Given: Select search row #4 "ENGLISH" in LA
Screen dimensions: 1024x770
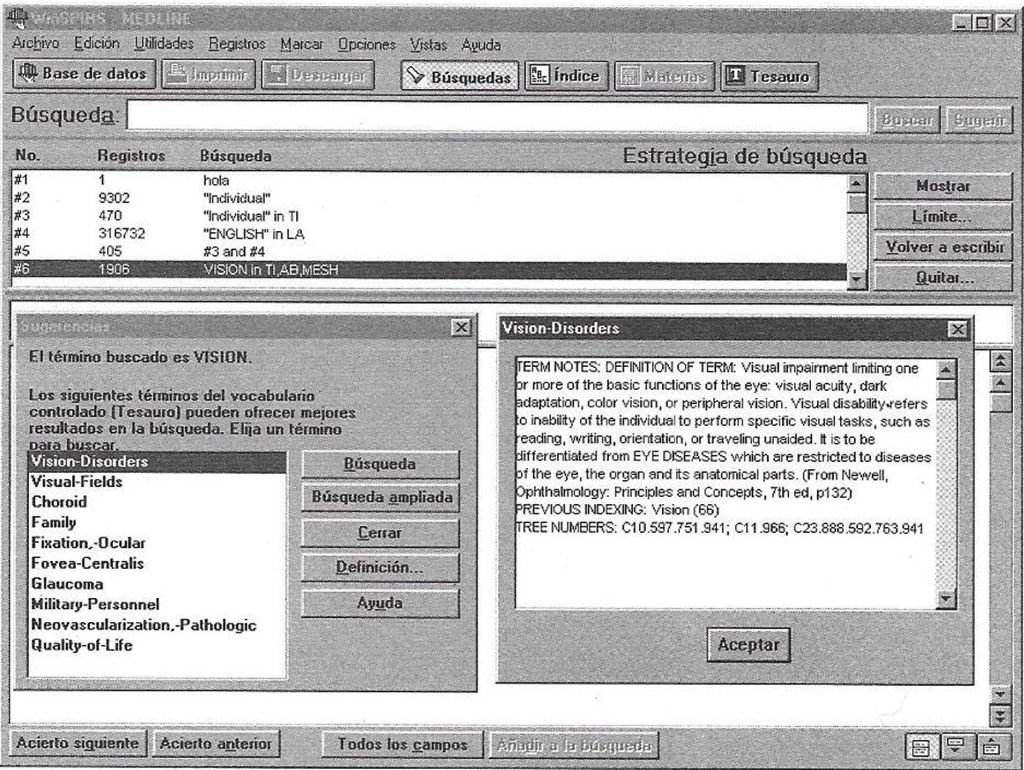Looking at the screenshot, I should coord(429,233).
